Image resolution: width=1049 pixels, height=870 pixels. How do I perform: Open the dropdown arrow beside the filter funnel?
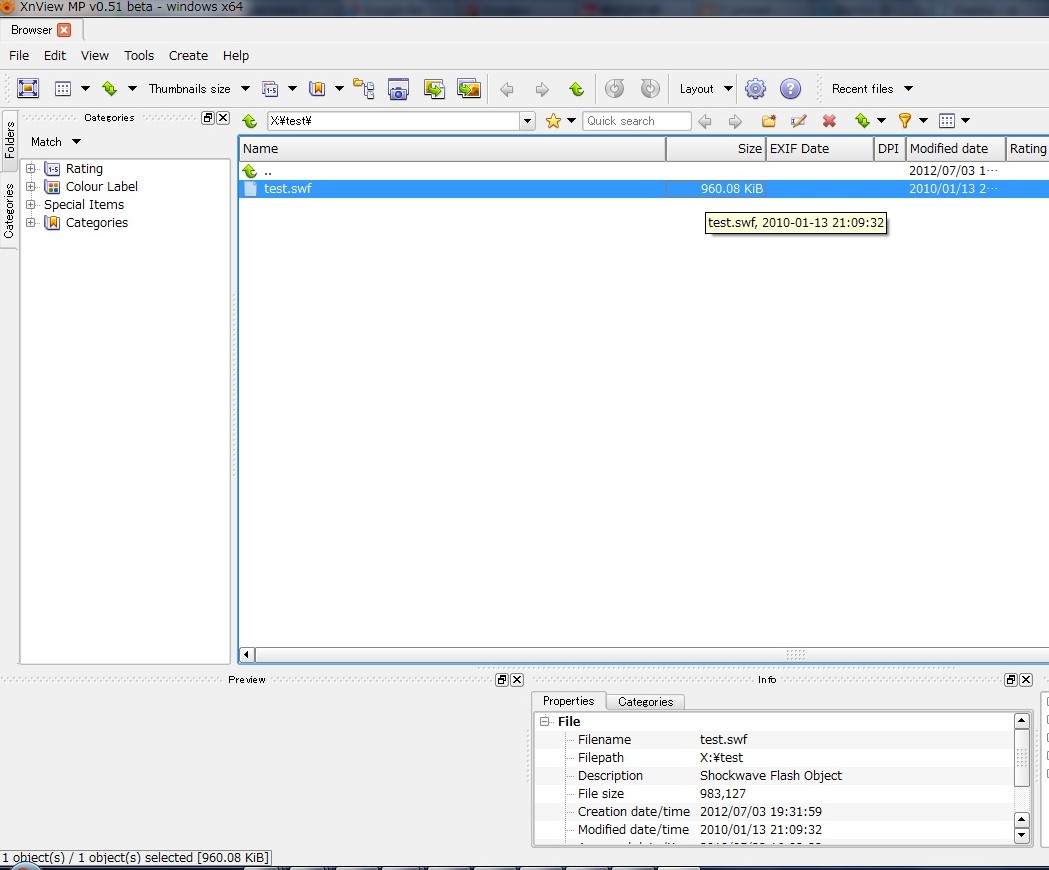pos(923,121)
